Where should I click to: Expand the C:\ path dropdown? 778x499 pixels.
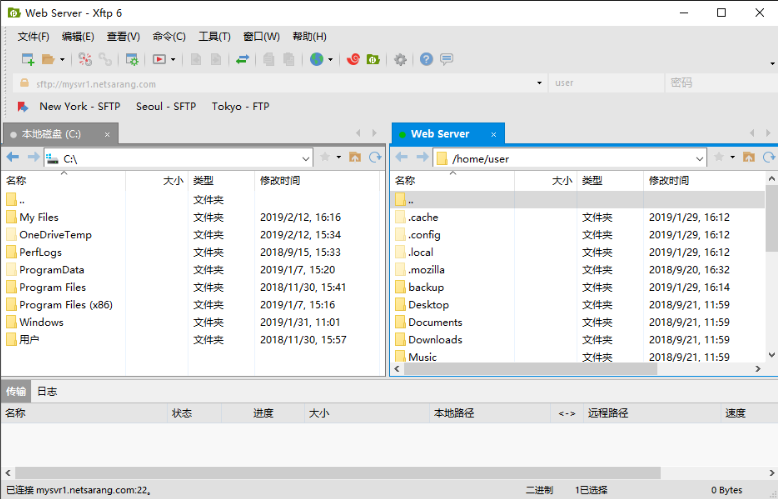point(306,159)
